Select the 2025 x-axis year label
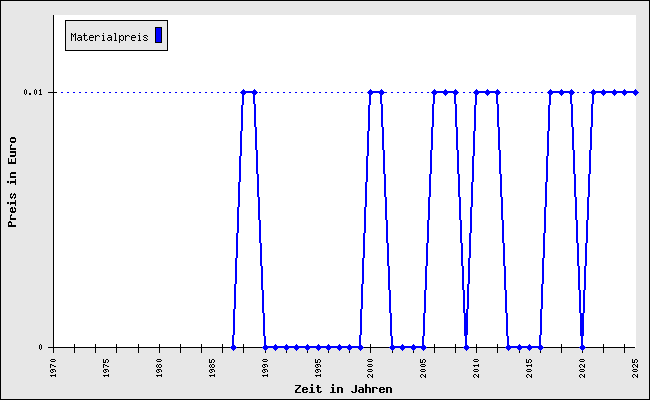This screenshot has height=400, width=650. (x=635, y=365)
